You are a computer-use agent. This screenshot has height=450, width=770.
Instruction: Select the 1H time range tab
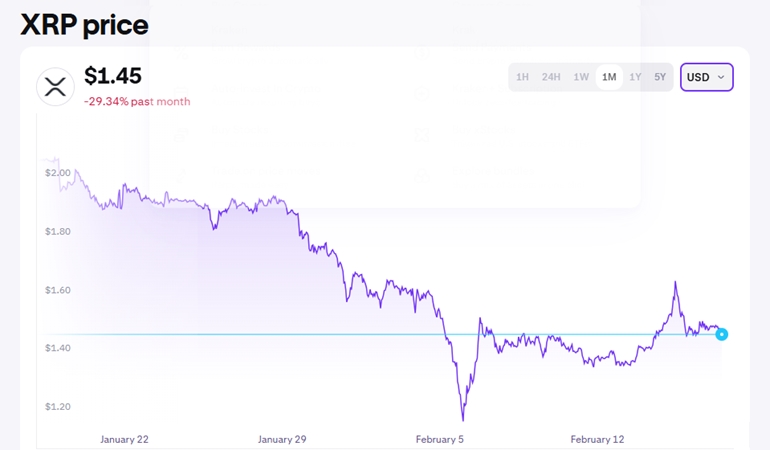pyautogui.click(x=522, y=77)
